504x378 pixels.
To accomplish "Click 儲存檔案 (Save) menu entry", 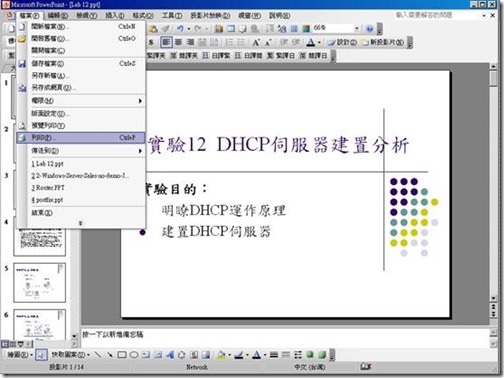I will (x=81, y=63).
